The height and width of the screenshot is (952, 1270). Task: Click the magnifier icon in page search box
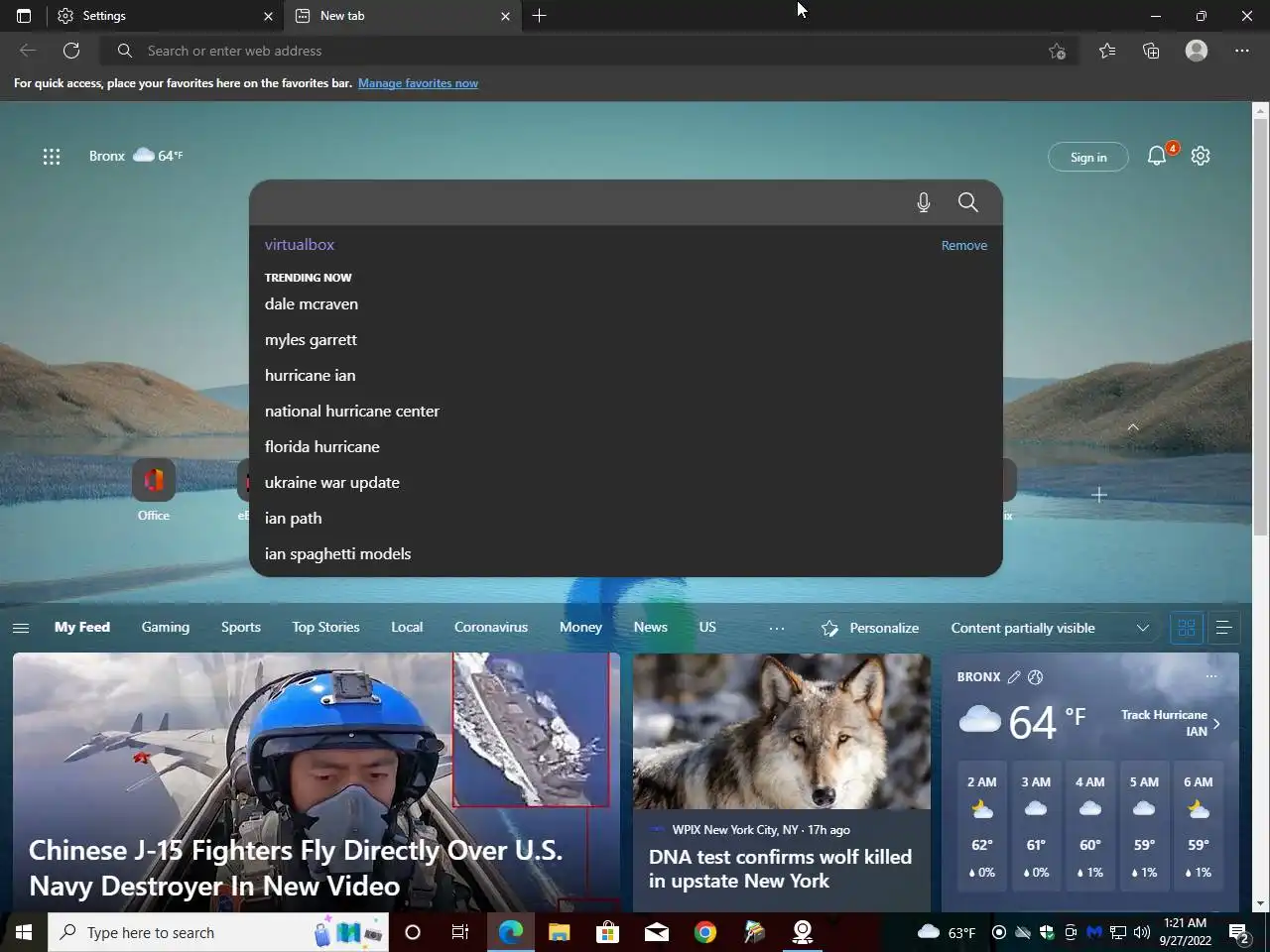[968, 202]
